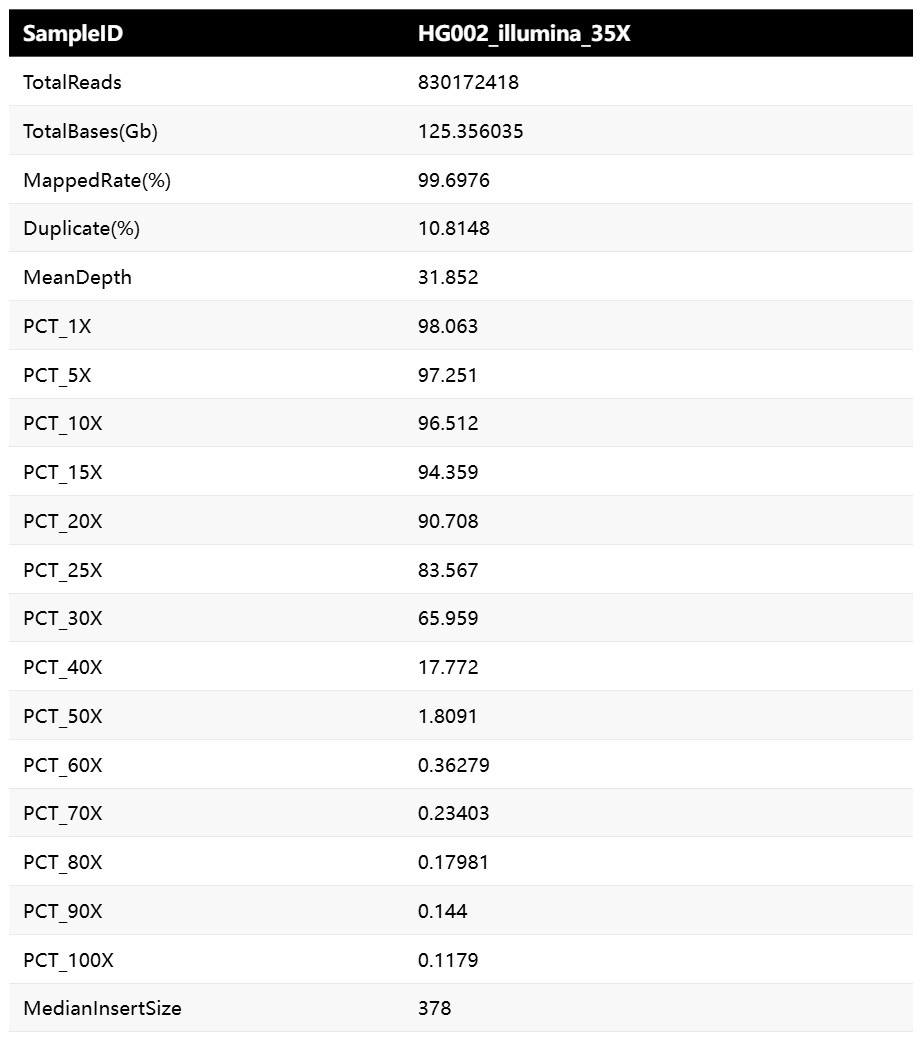
Task: Click the PCT_60X row label
Action: pyautogui.click(x=63, y=765)
